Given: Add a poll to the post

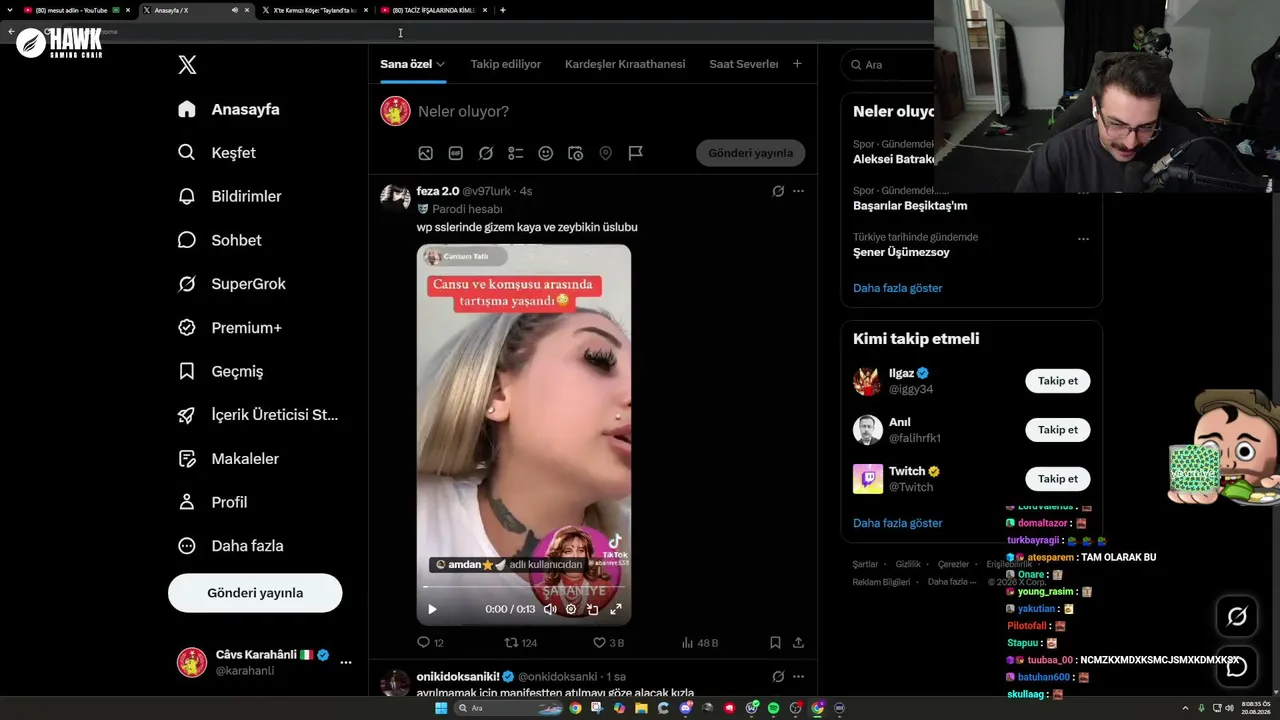Looking at the screenshot, I should 516,153.
